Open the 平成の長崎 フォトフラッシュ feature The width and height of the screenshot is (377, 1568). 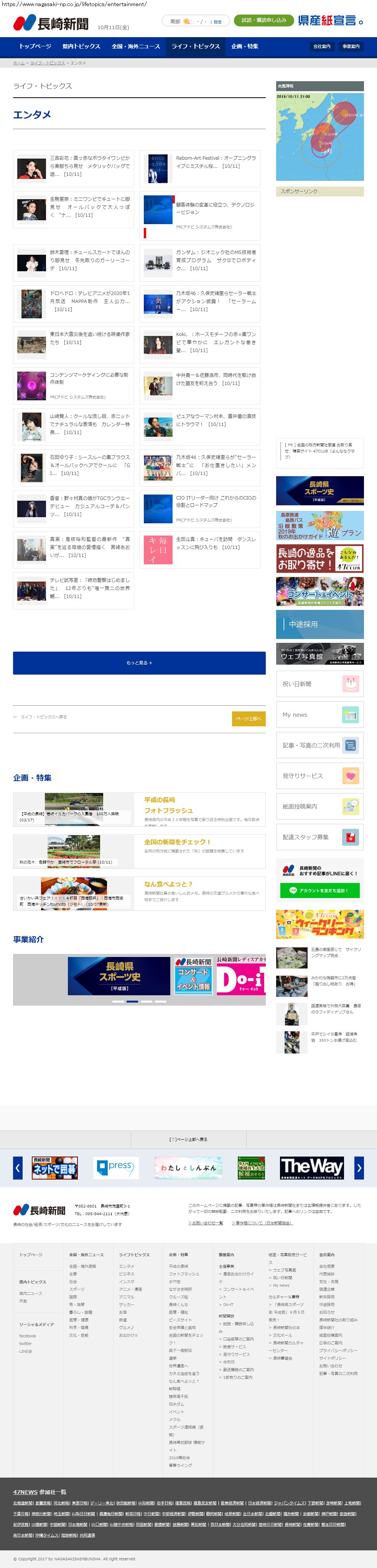click(x=139, y=809)
